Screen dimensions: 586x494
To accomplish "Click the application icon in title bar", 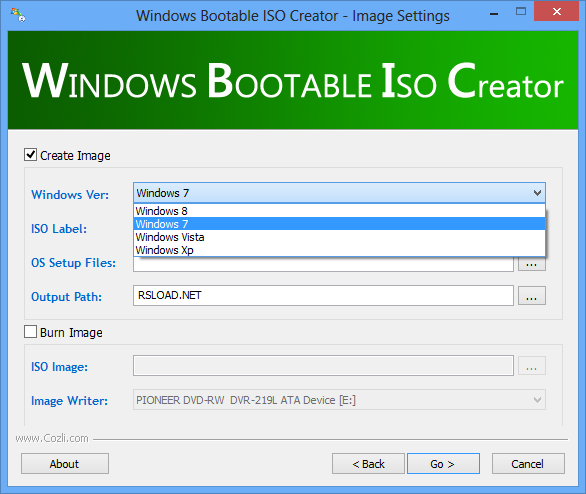I will coord(18,15).
